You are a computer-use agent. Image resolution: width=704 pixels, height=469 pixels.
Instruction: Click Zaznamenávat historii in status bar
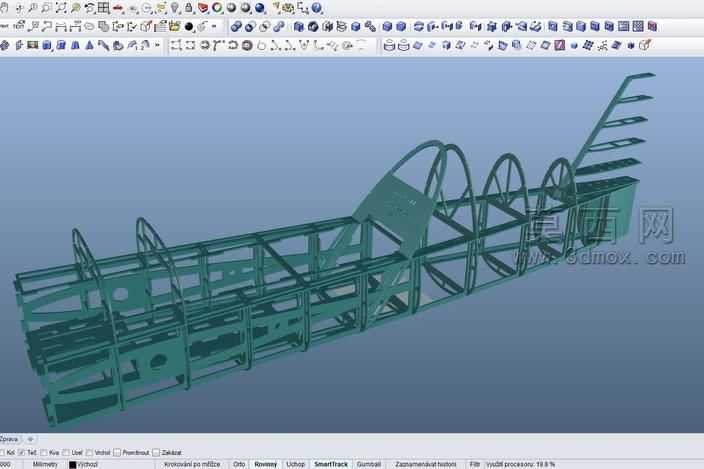(x=426, y=464)
